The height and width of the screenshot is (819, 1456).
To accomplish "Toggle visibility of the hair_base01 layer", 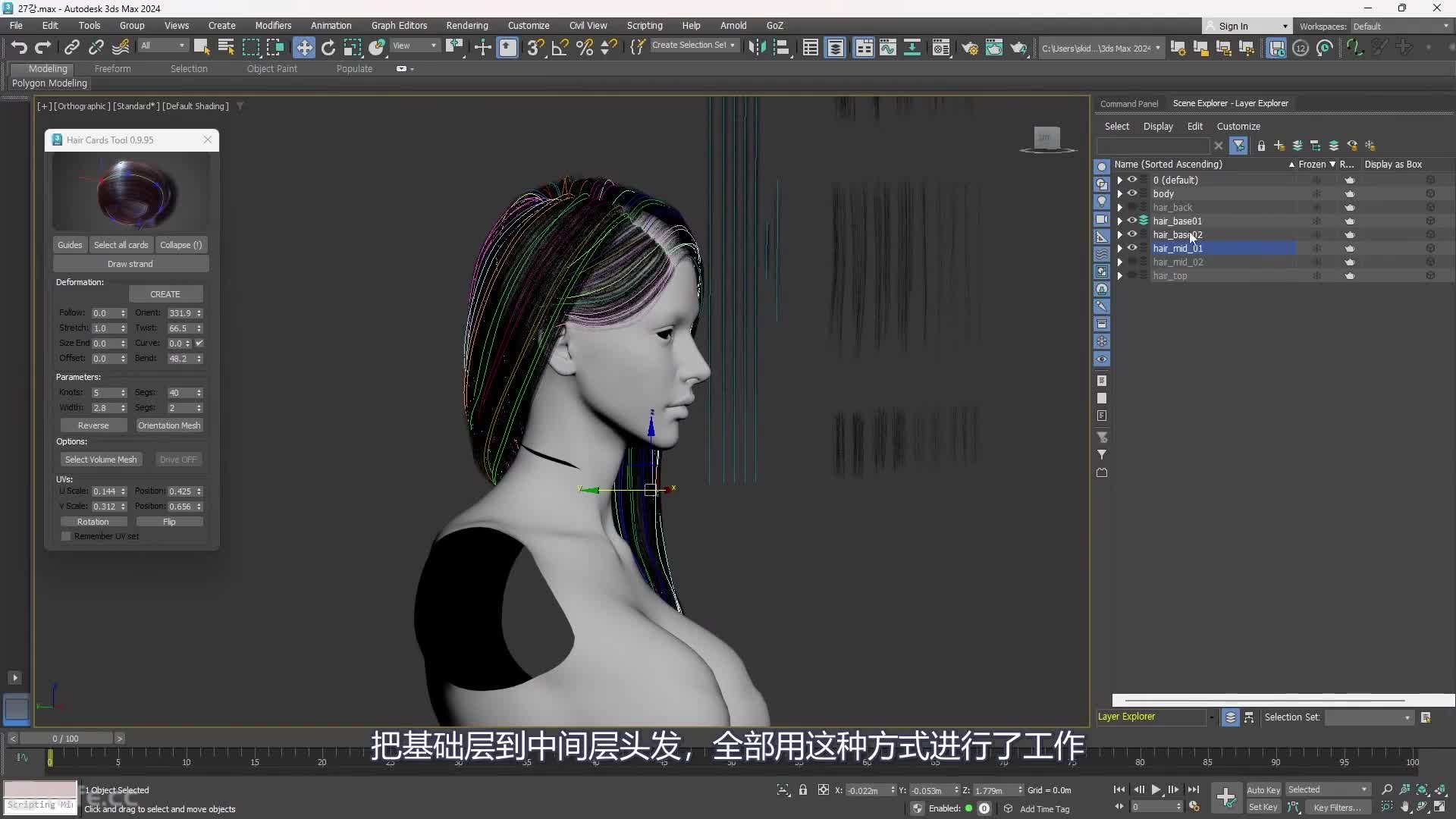I will pyautogui.click(x=1132, y=221).
